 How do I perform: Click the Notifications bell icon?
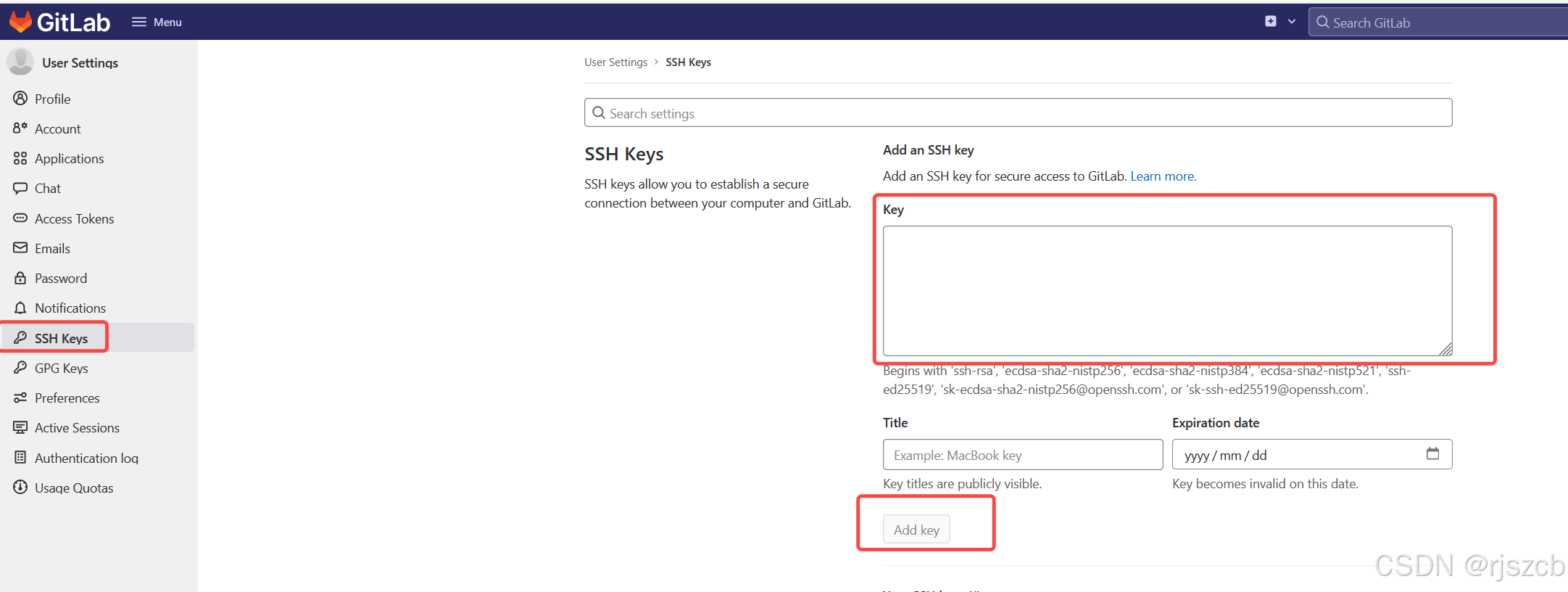[x=20, y=308]
